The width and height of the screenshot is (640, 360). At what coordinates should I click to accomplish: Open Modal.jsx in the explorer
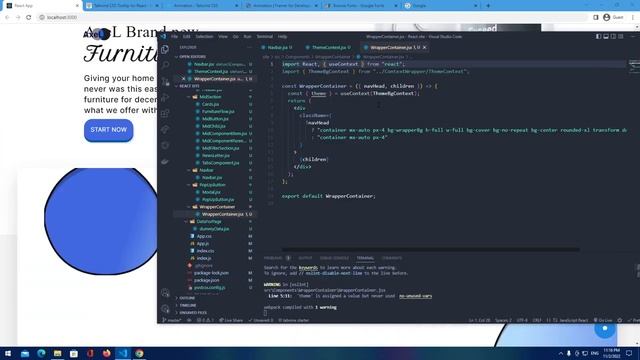click(211, 192)
